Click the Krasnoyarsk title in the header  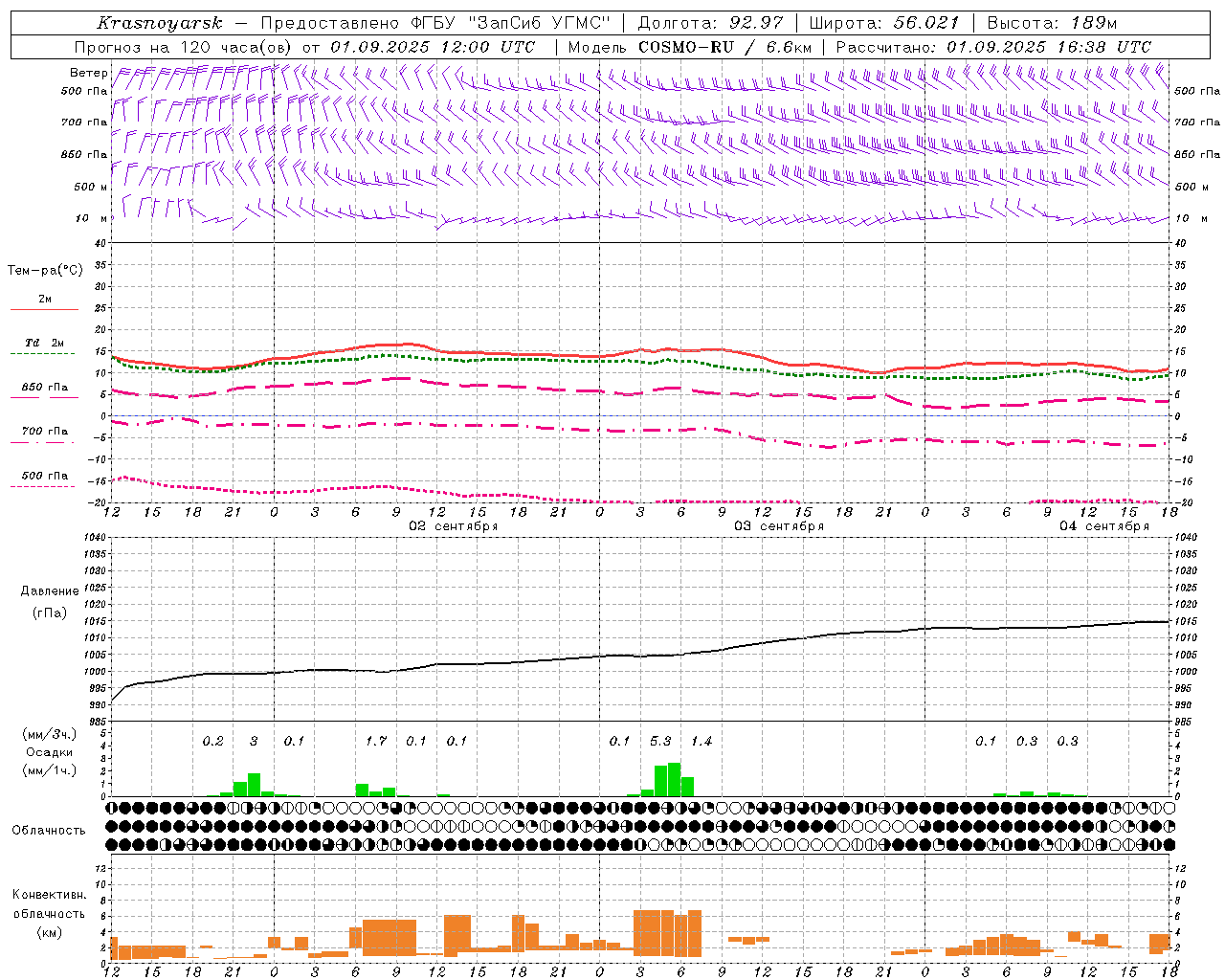(x=160, y=23)
